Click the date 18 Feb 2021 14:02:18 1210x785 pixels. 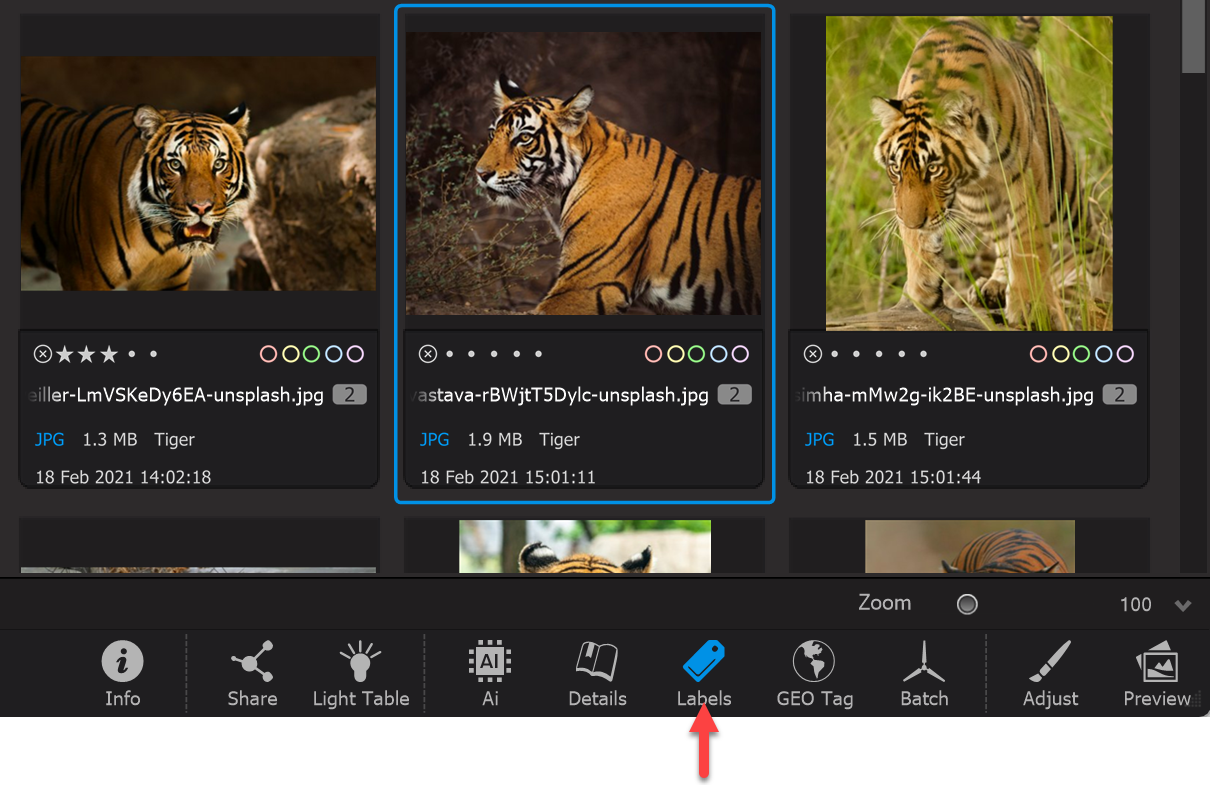point(123,476)
